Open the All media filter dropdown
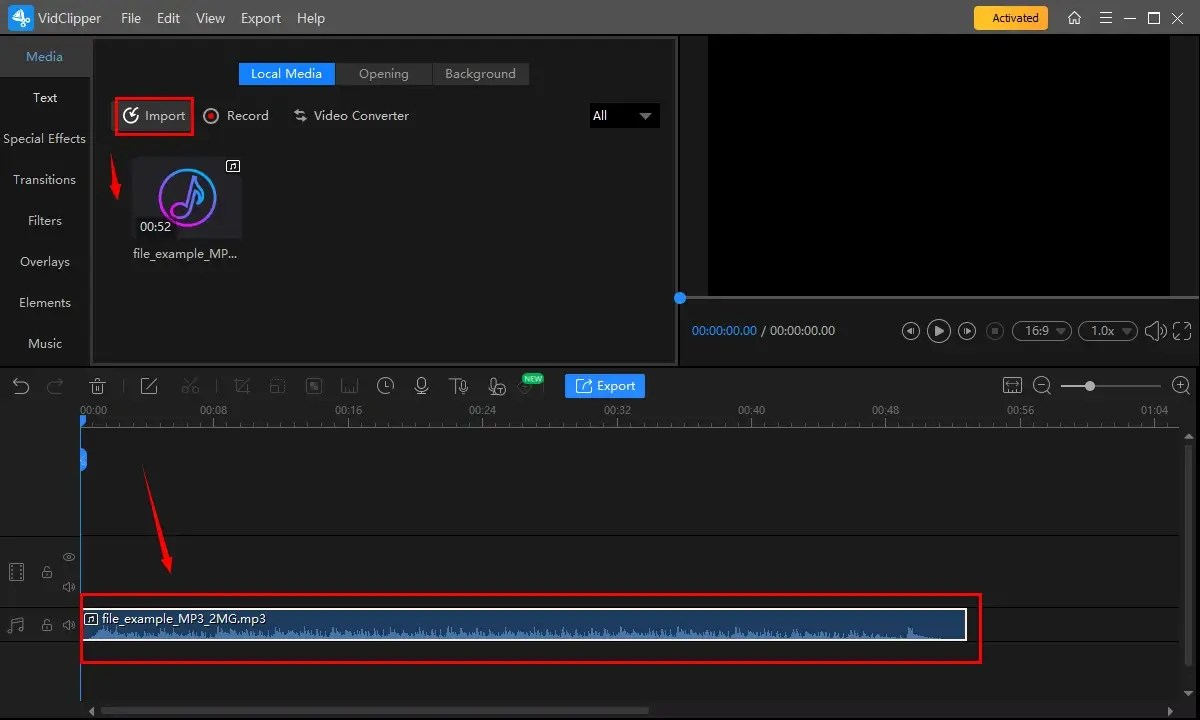The image size is (1200, 720). click(x=624, y=115)
